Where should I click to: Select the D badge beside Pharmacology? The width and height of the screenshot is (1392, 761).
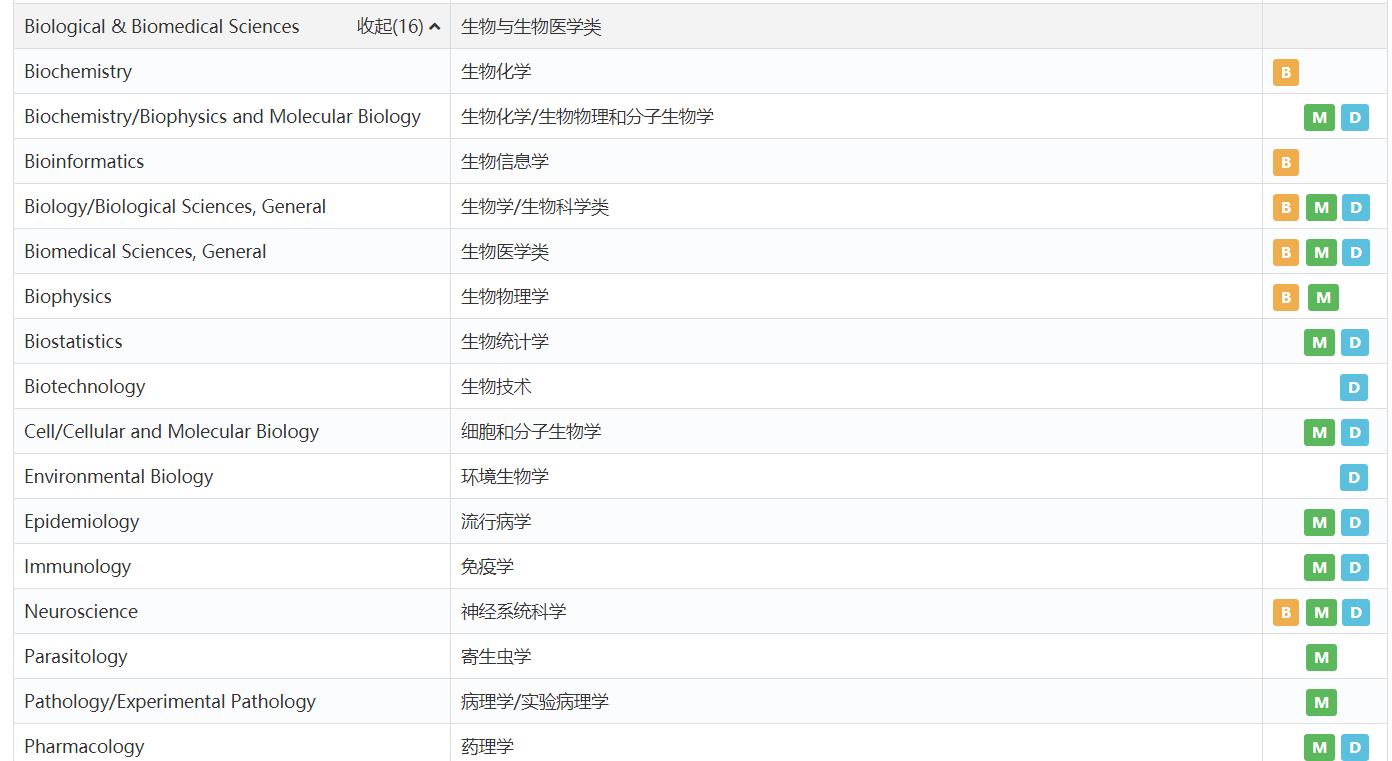(1354, 747)
